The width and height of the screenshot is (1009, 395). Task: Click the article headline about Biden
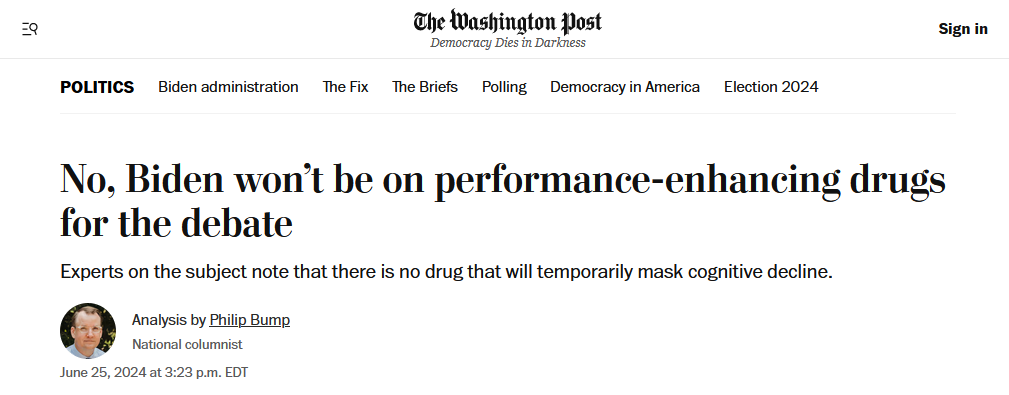pos(503,201)
